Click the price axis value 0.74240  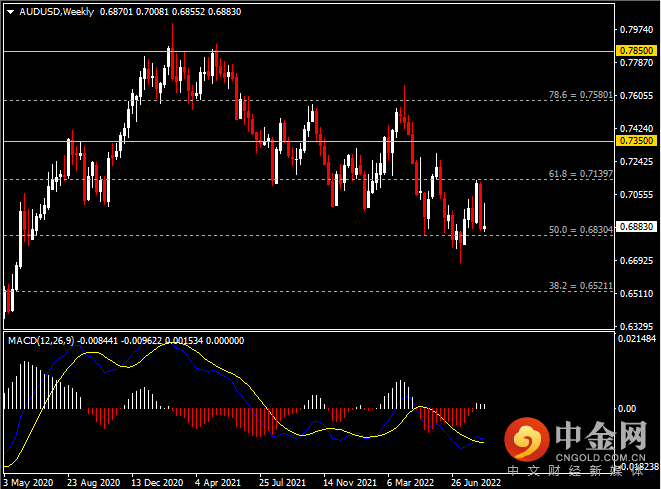pyautogui.click(x=636, y=129)
